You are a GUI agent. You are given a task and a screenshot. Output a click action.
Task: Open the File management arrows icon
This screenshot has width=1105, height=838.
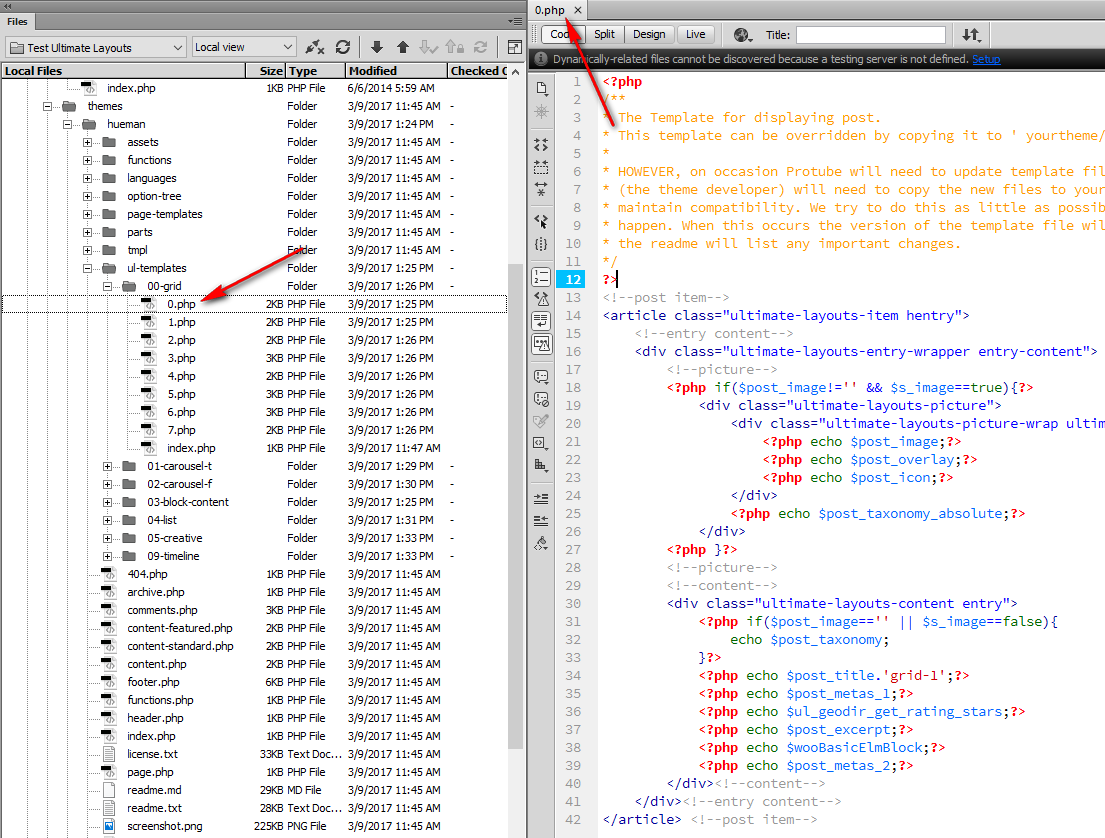[971, 35]
